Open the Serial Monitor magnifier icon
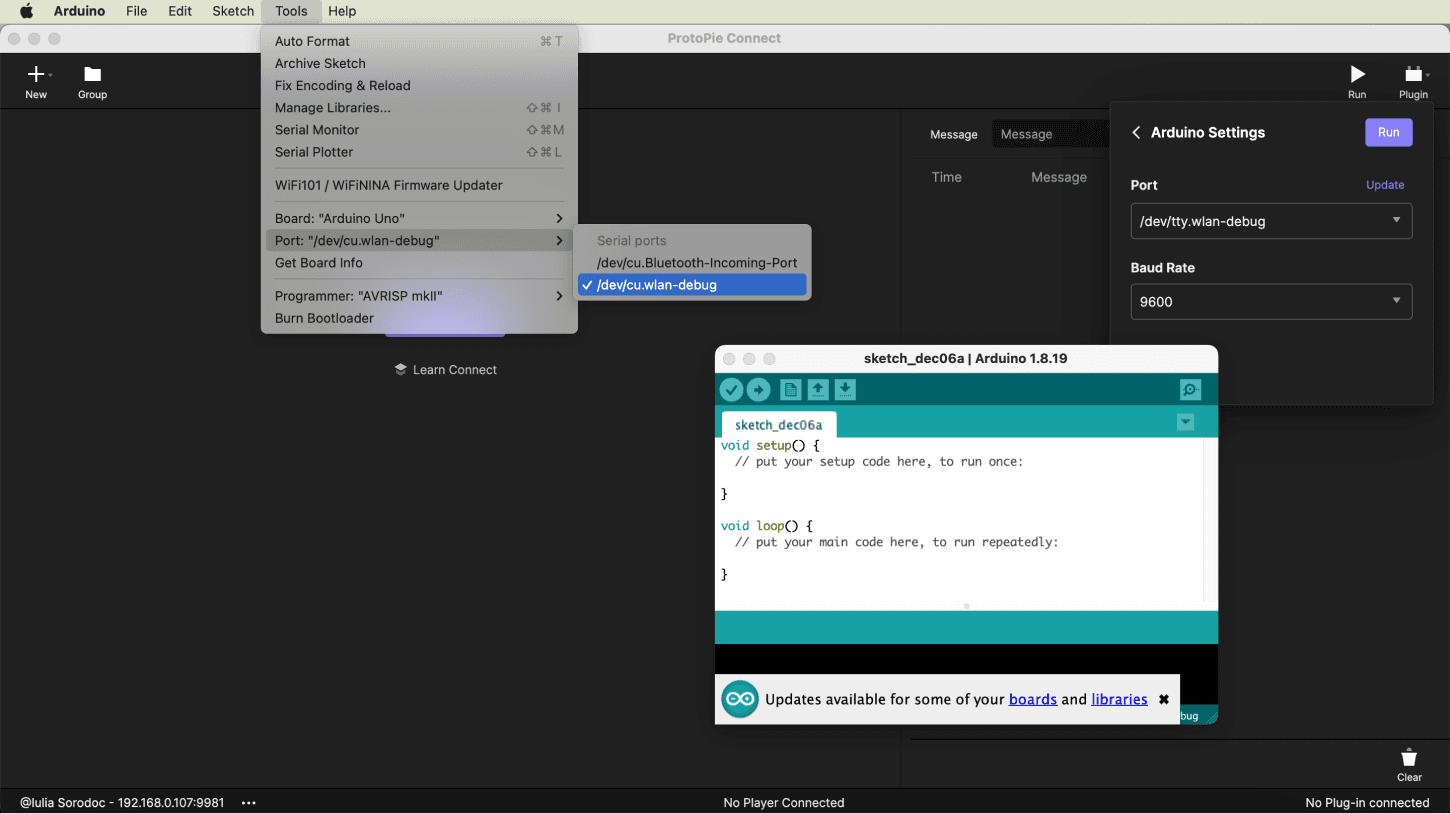This screenshot has height=814, width=1450. pyautogui.click(x=1189, y=389)
